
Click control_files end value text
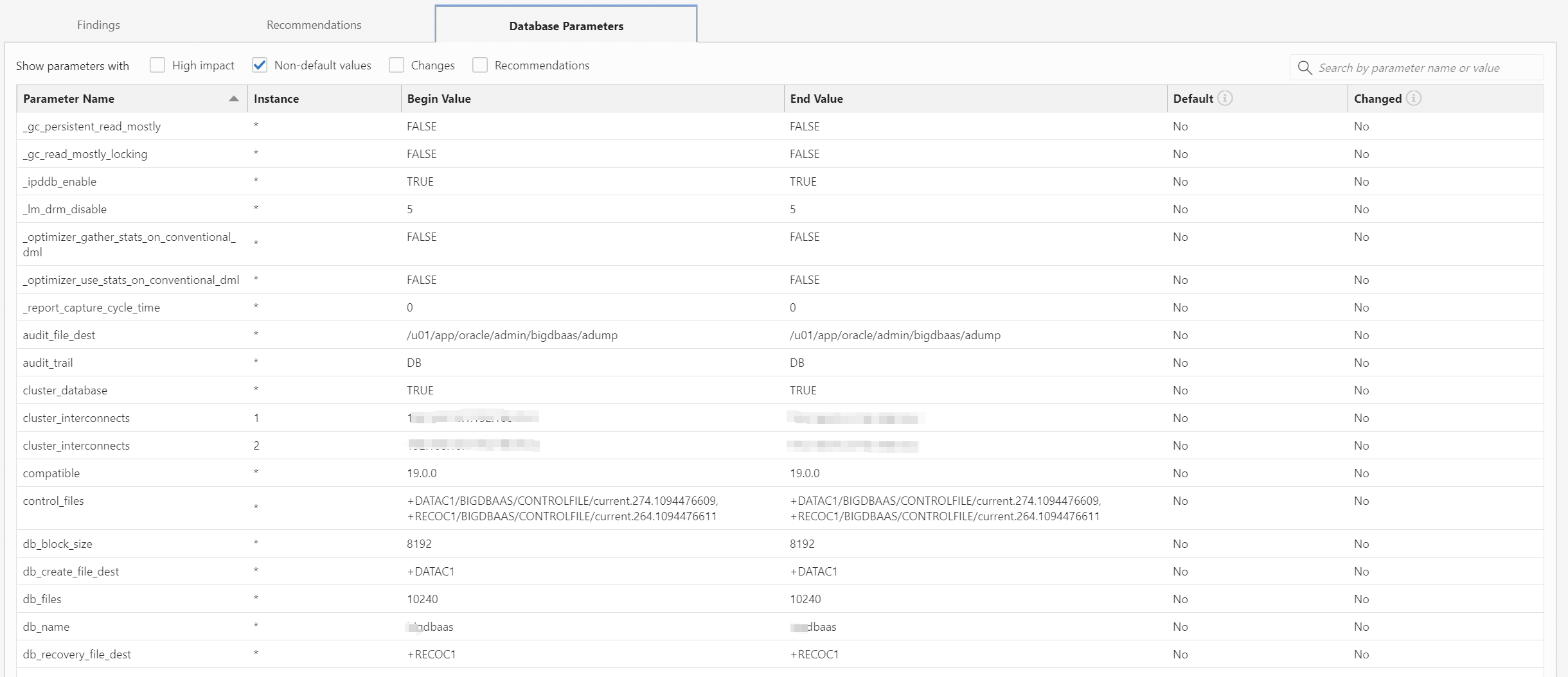945,509
